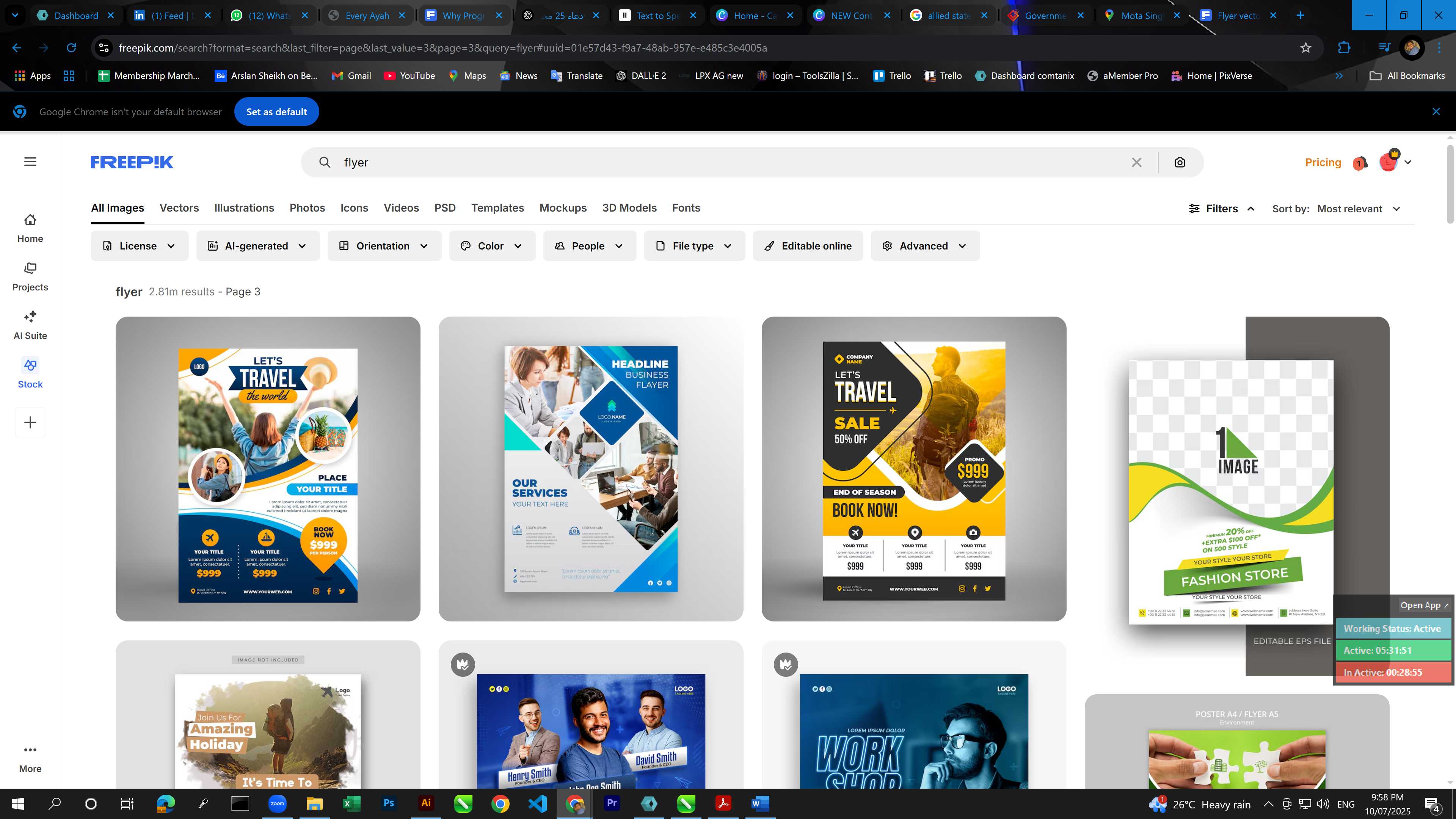
Task: Open Sort by Most relevant dropdown
Action: 1359,209
